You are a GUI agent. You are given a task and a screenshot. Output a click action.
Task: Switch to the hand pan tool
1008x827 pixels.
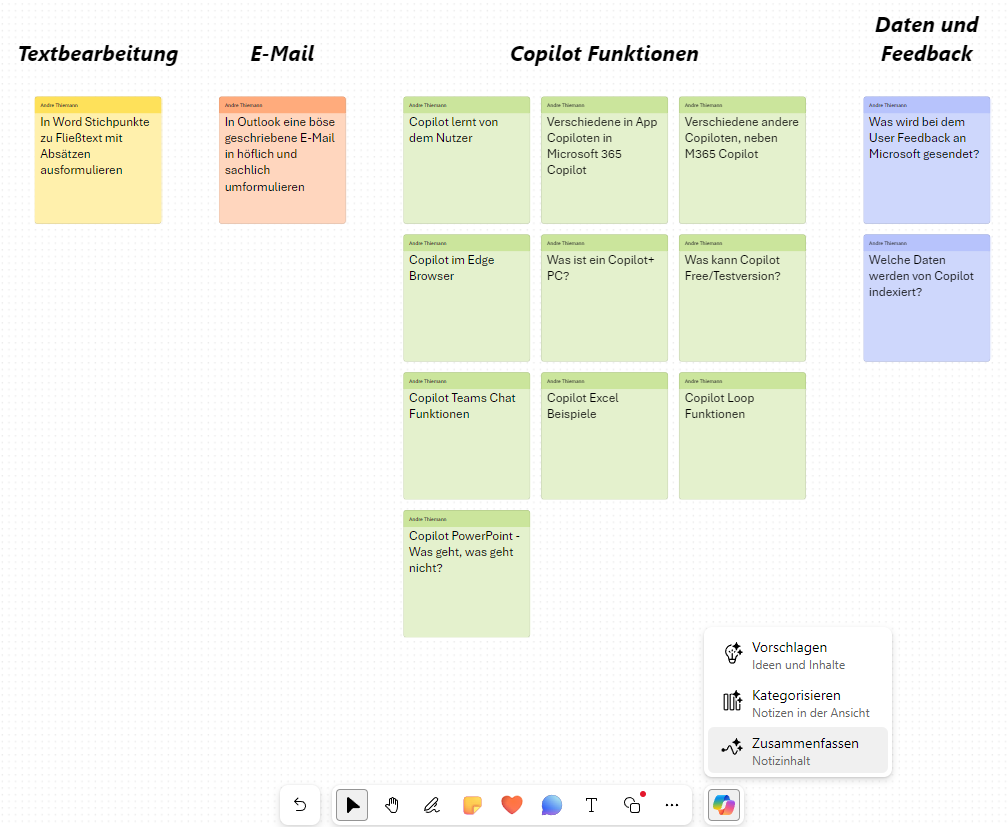click(392, 804)
